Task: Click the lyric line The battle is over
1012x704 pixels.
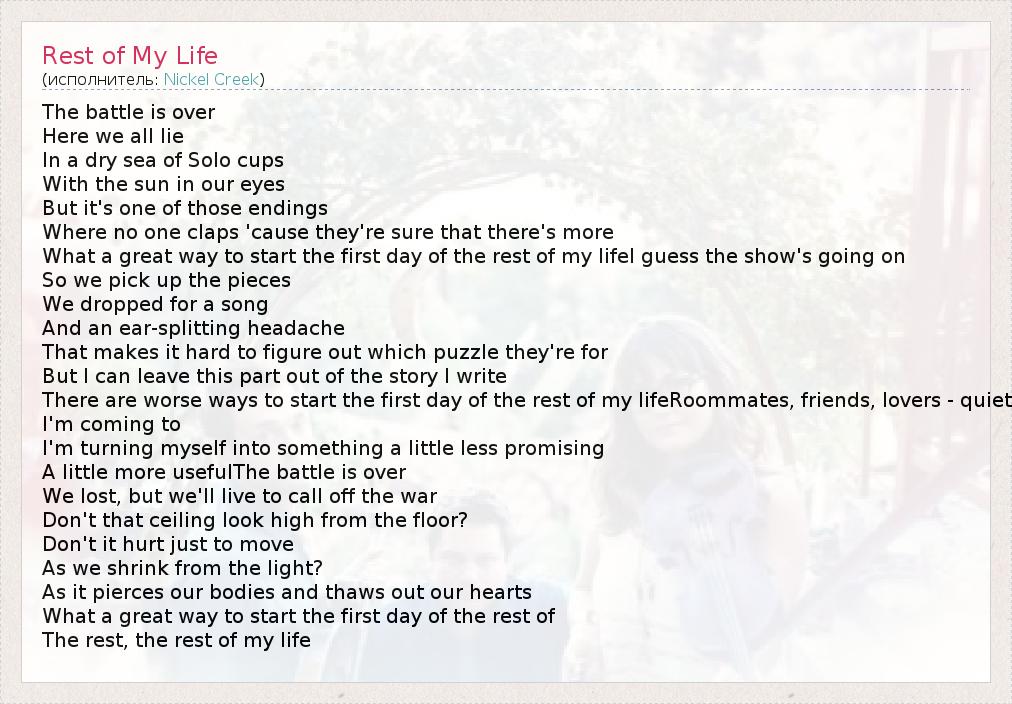Action: (x=129, y=112)
